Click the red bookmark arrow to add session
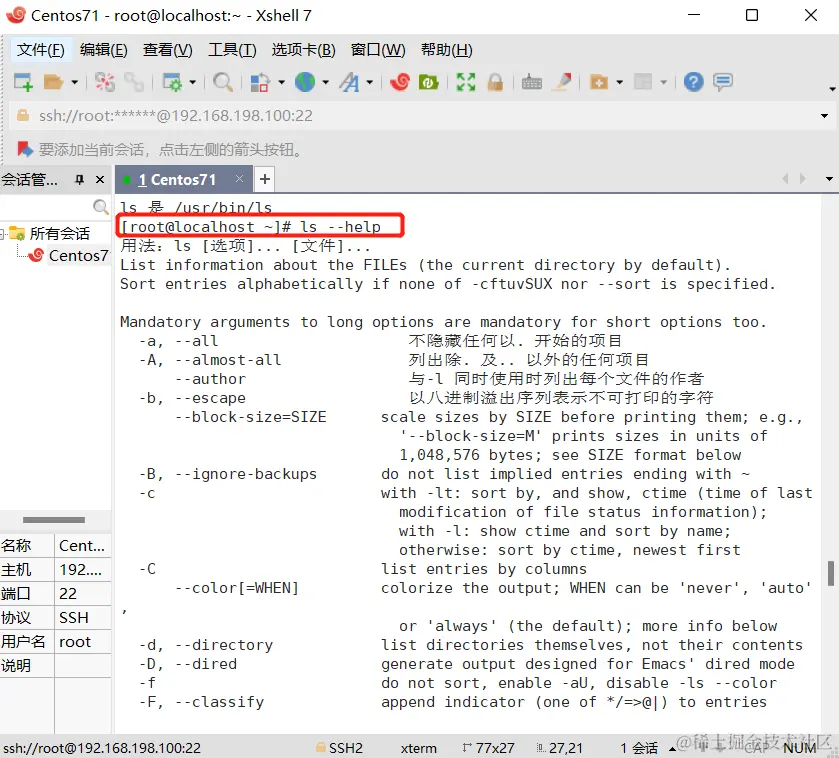Image resolution: width=839 pixels, height=758 pixels. (x=25, y=149)
